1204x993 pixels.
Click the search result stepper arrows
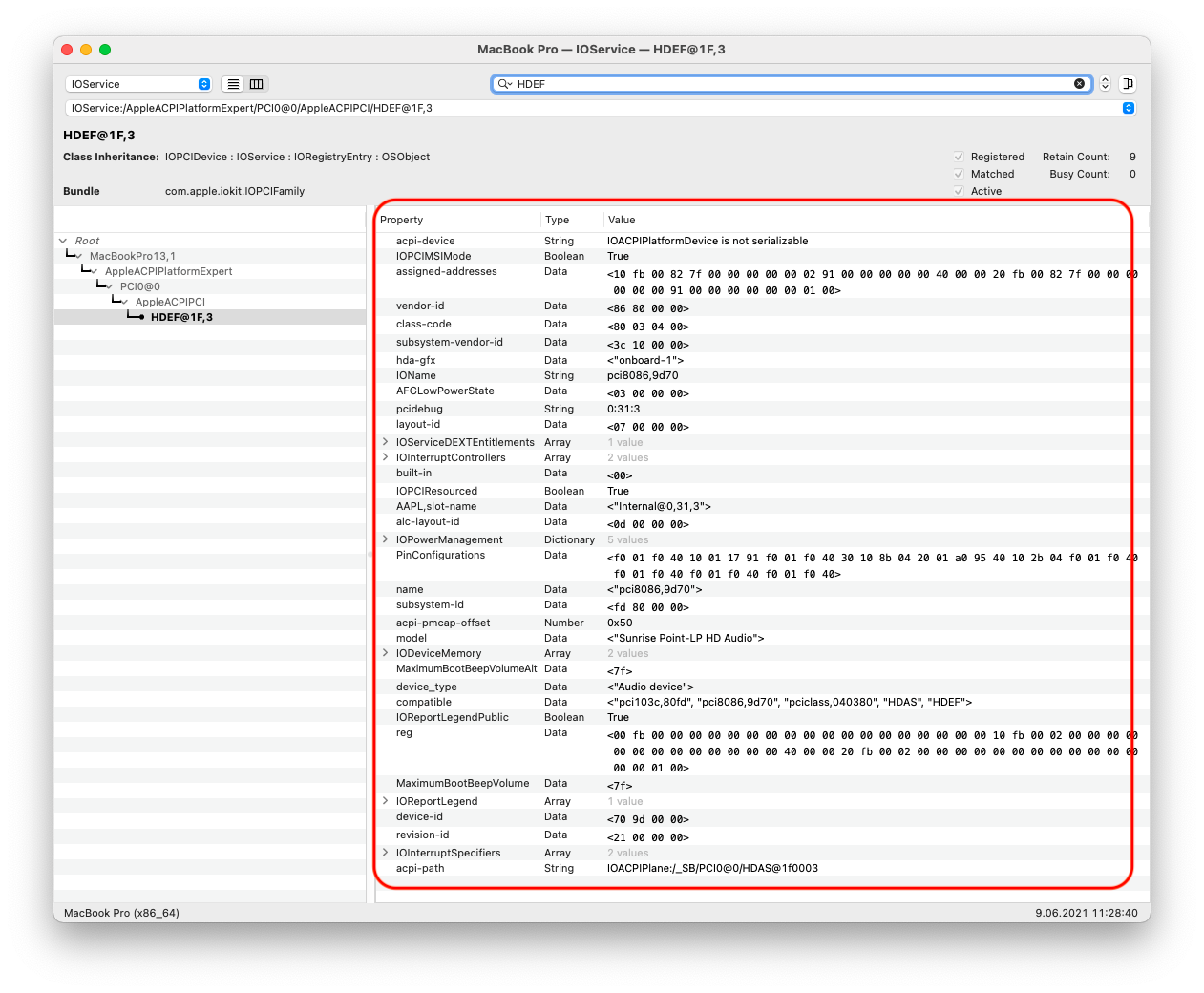(x=1105, y=84)
